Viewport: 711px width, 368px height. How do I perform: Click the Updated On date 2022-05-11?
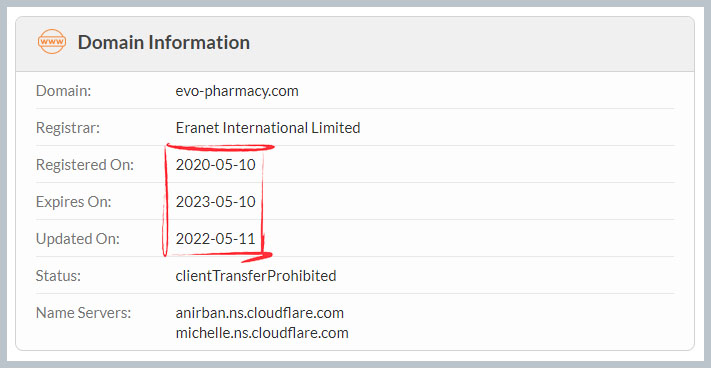pyautogui.click(x=216, y=239)
